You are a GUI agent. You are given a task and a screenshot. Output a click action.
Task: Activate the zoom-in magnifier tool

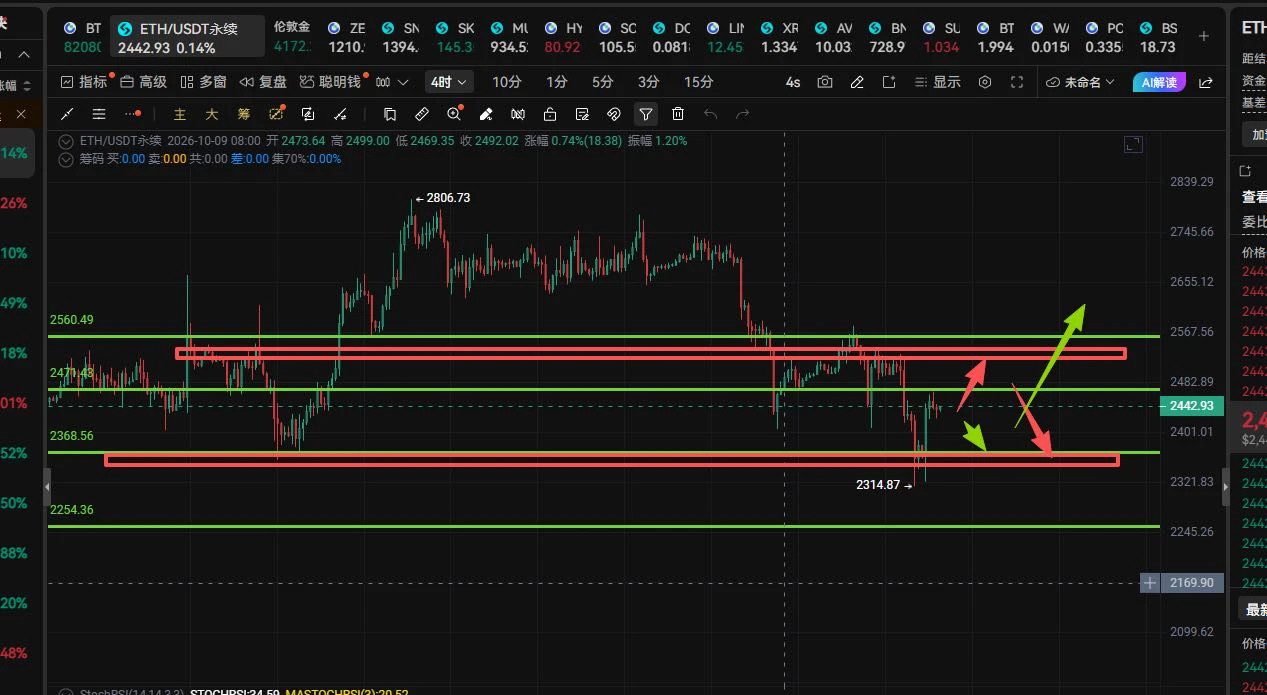(x=454, y=114)
